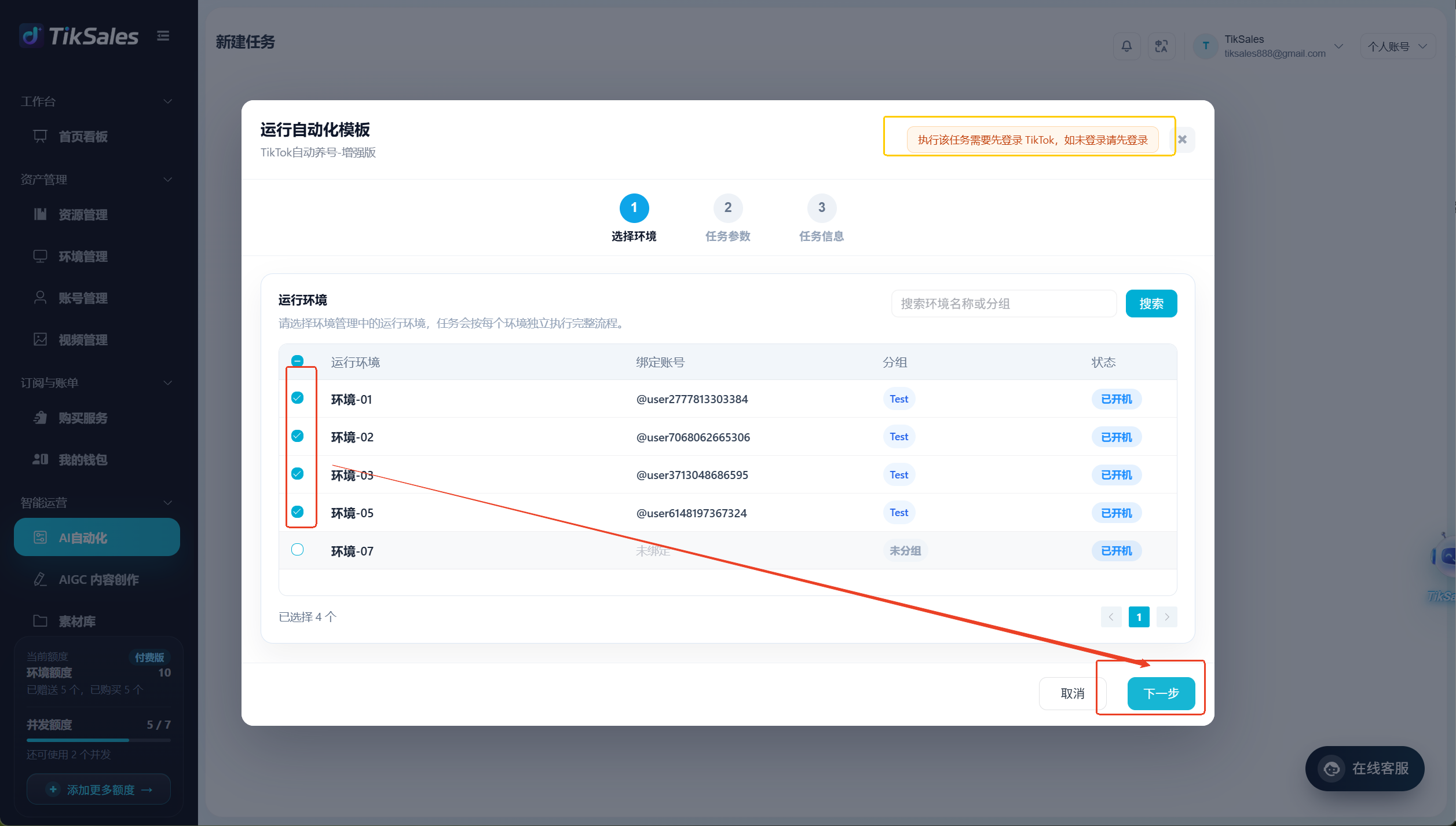Collapse the 资产管理 sidebar section
The image size is (1456, 826).
pos(167,180)
